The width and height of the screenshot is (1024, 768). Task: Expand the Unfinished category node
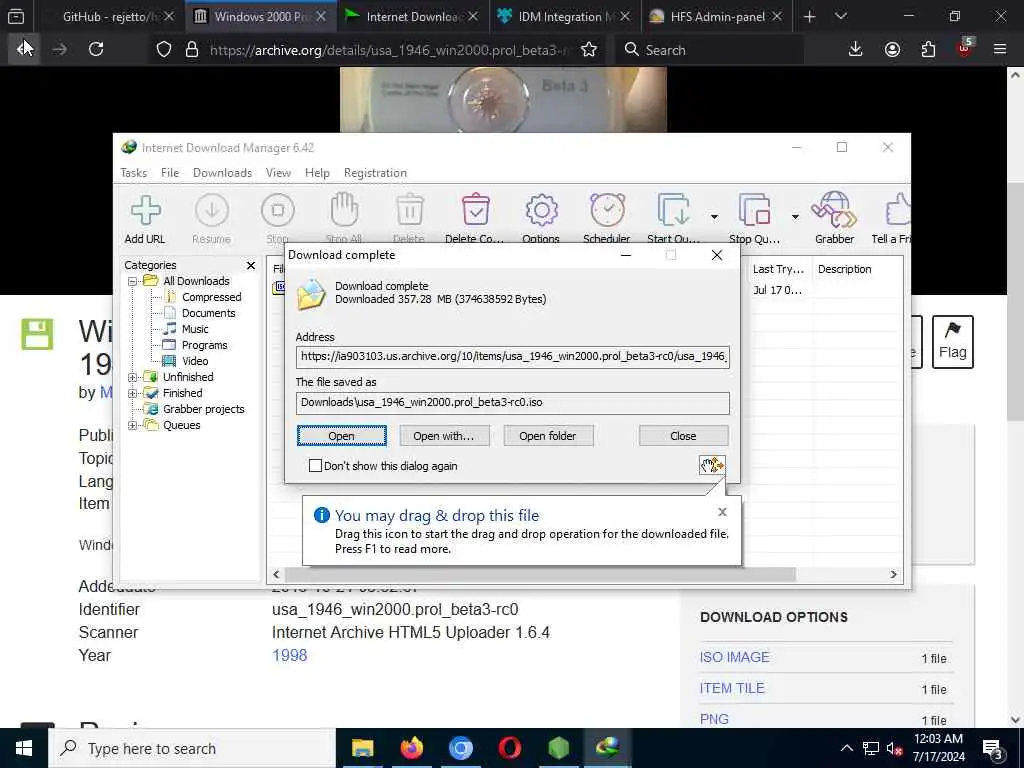click(132, 377)
